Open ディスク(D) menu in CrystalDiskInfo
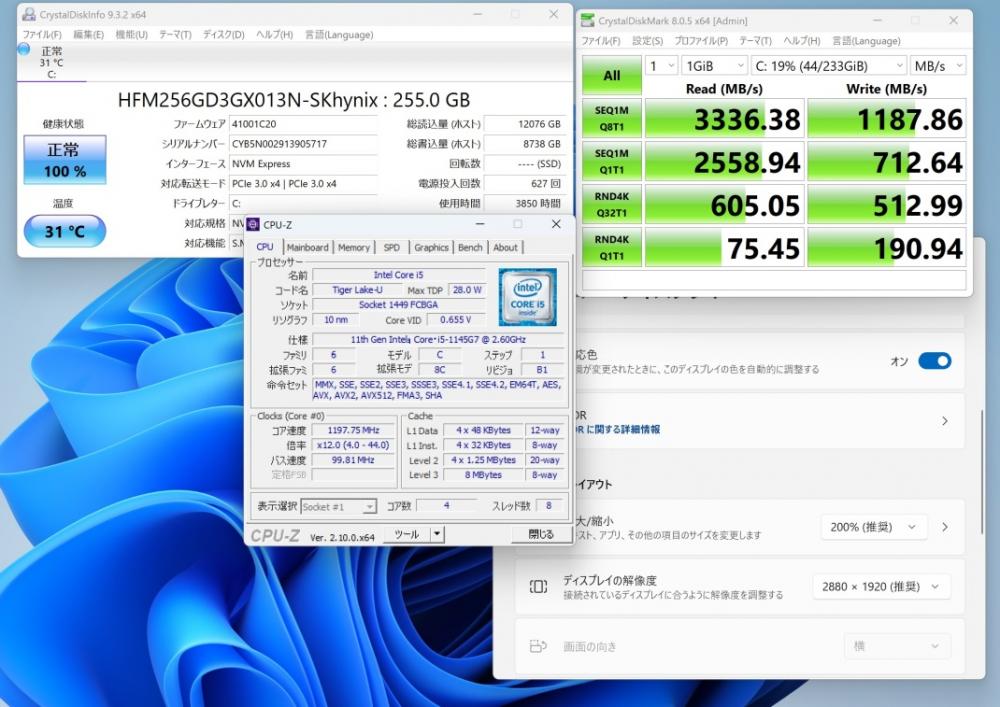This screenshot has height=707, width=1000. (223, 34)
